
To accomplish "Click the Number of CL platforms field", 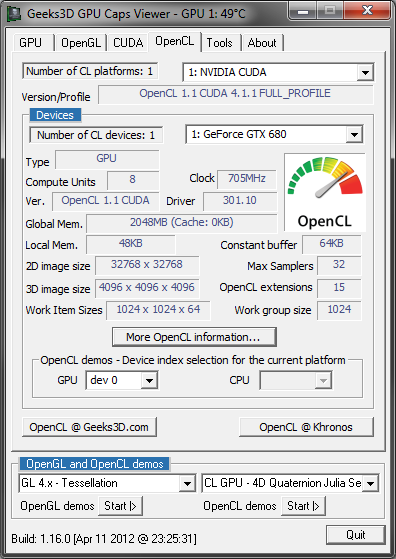I will (x=90, y=71).
